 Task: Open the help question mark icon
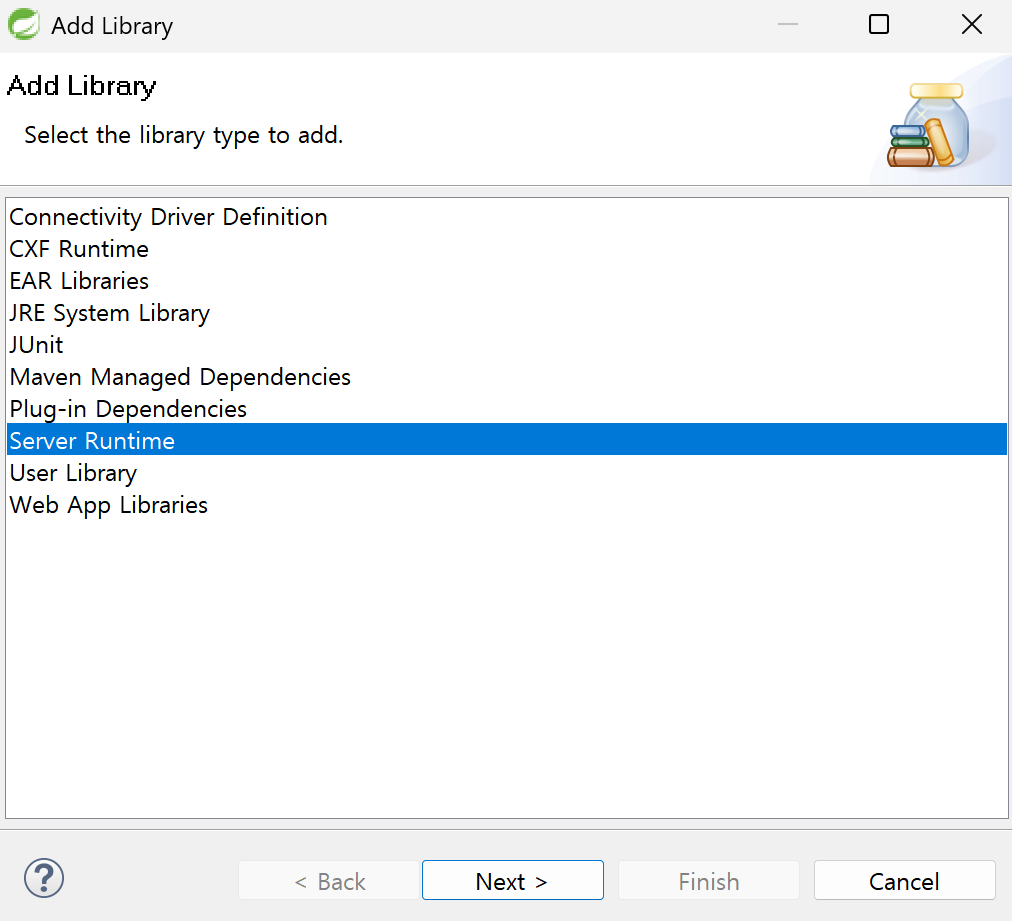(44, 878)
